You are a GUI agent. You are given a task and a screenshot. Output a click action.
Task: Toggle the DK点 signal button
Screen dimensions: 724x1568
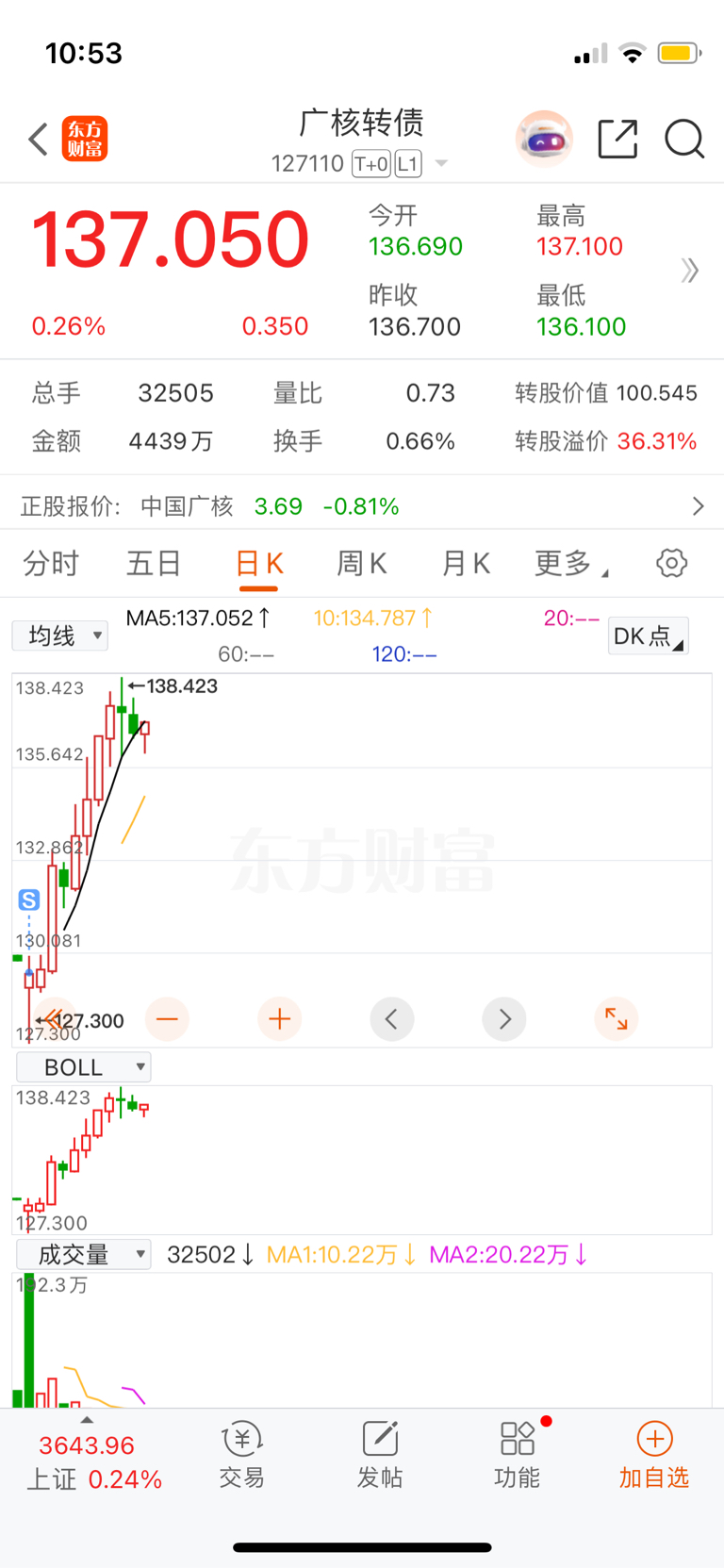click(649, 636)
